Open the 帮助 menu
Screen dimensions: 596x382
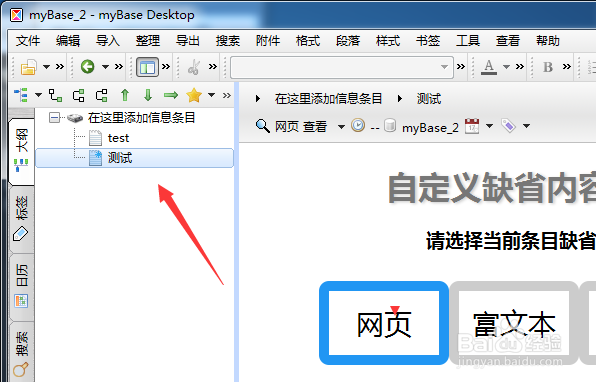pos(548,41)
